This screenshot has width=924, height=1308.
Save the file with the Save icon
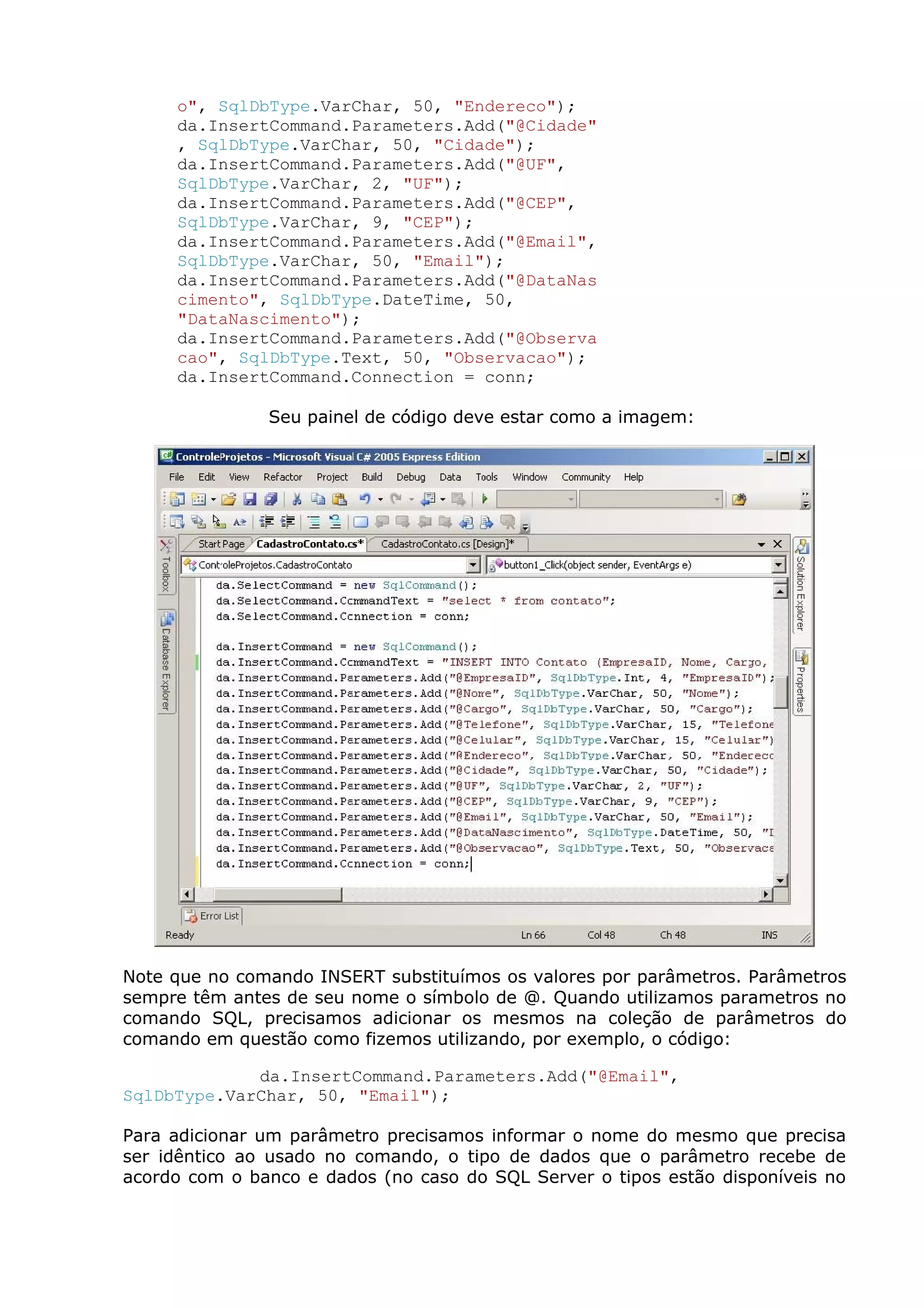(249, 500)
